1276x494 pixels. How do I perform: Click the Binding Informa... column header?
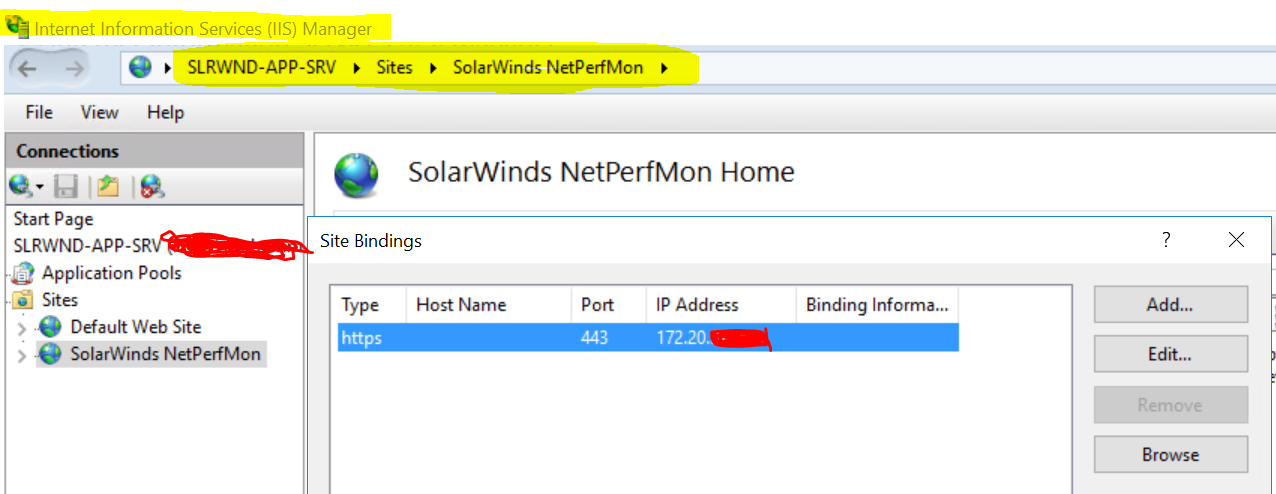tap(877, 305)
